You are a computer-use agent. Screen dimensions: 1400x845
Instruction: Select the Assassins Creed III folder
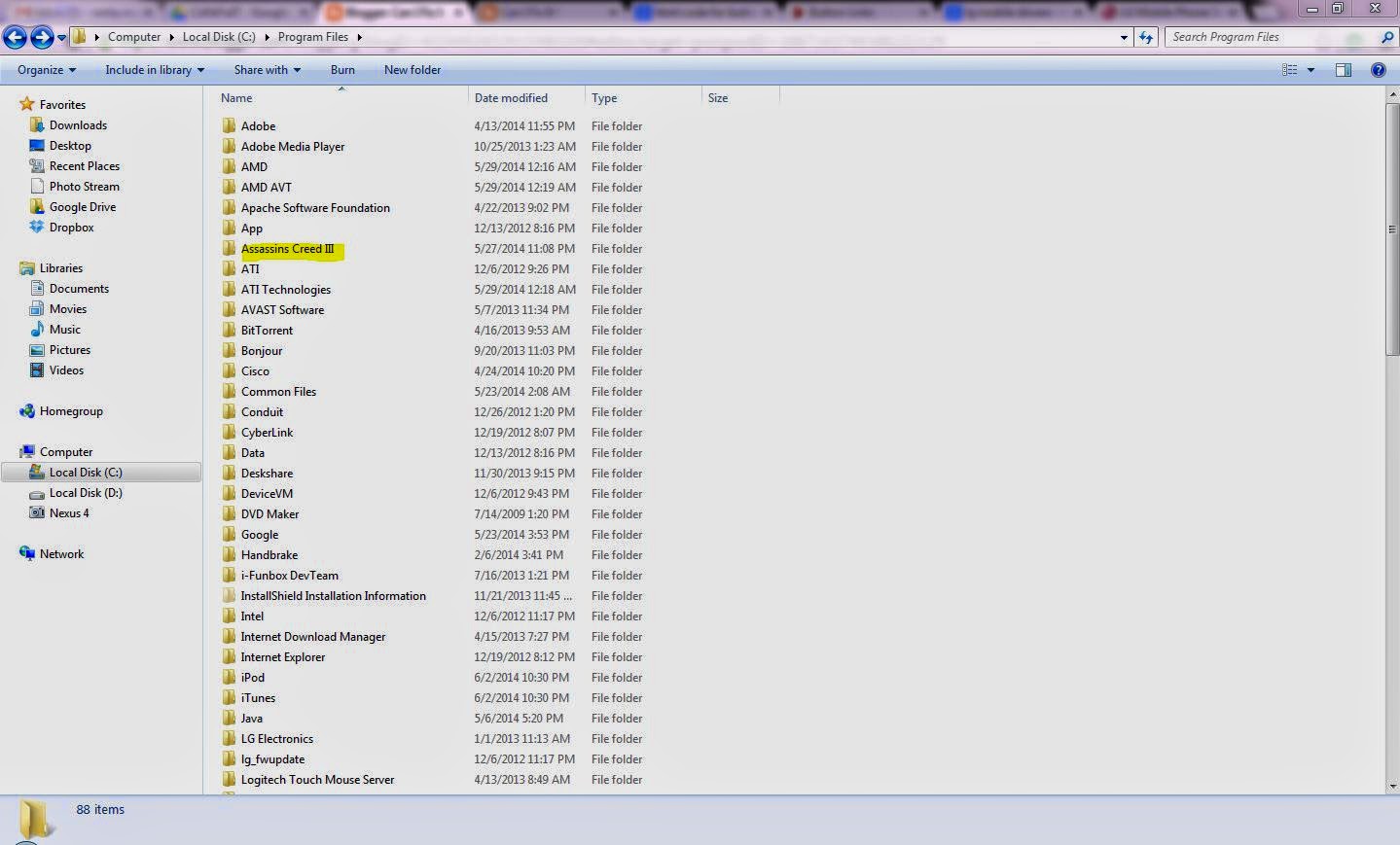point(287,249)
